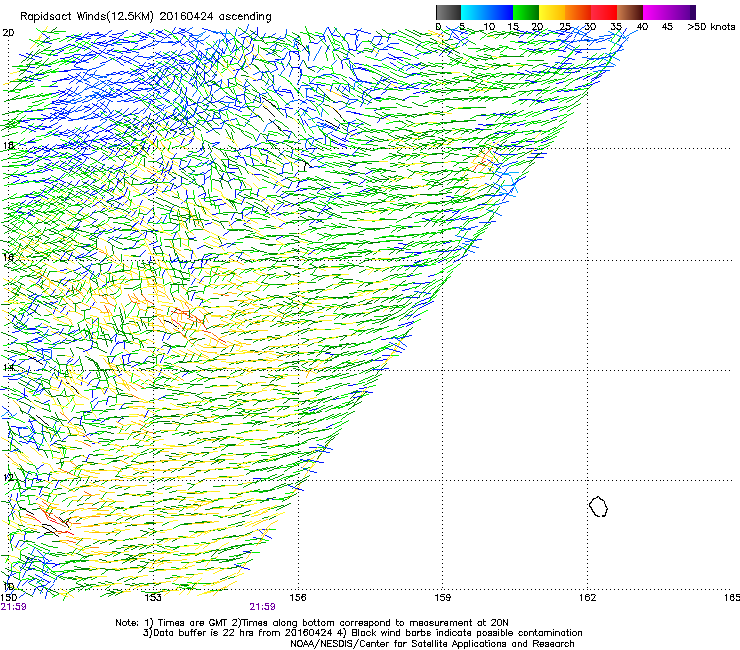This screenshot has width=740, height=650.
Task: Click the small island outline near 162 longitude
Action: 598,506
